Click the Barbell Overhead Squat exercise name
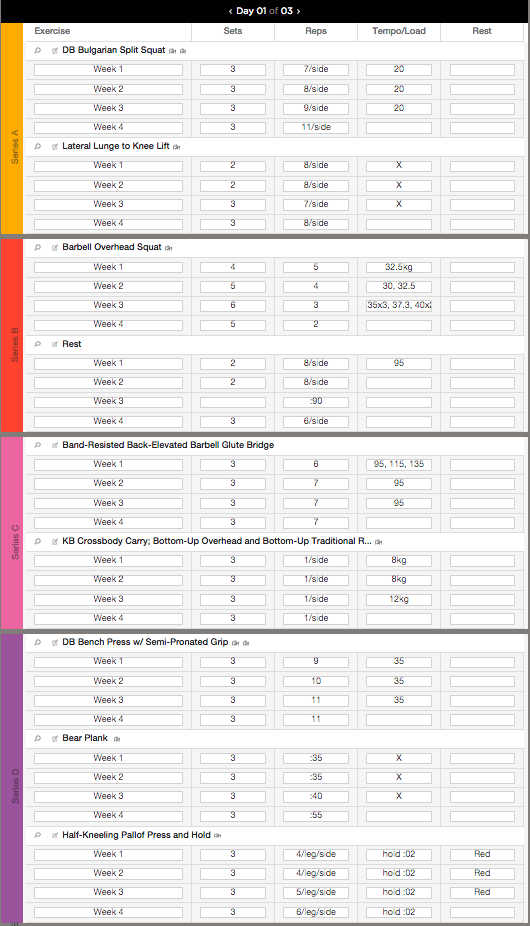Viewport: 530px width, 926px height. (x=112, y=247)
